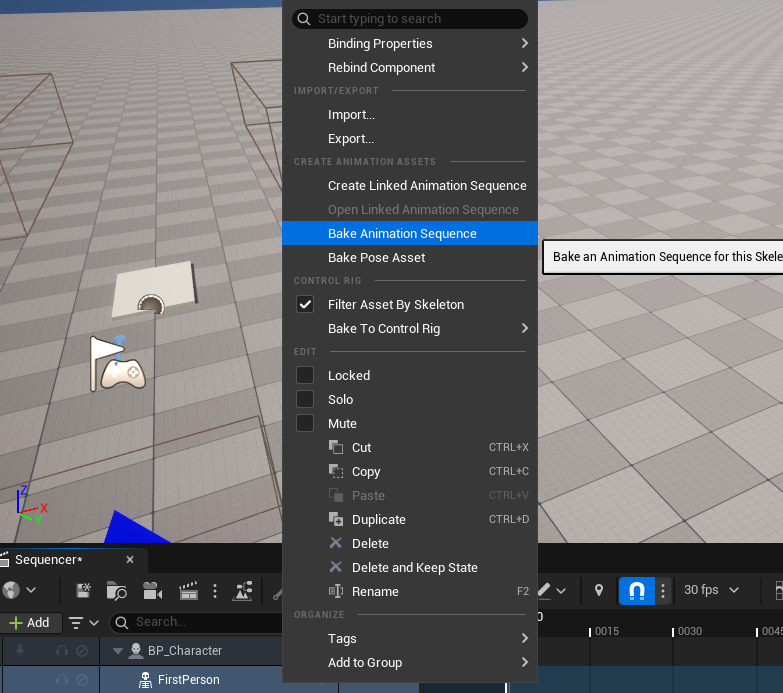Viewport: 783px width, 693px height.
Task: Mute the BP_Character track slashed-circle icon
Action: click(82, 651)
